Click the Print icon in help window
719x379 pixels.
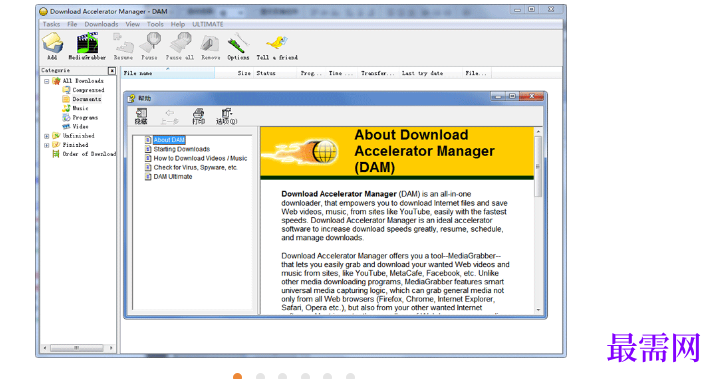(x=199, y=116)
